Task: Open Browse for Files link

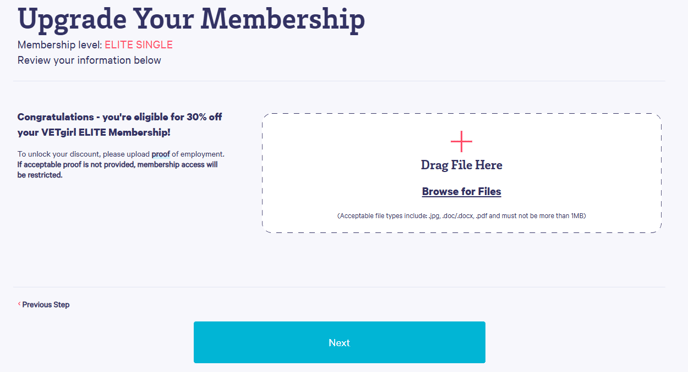Action: (461, 192)
